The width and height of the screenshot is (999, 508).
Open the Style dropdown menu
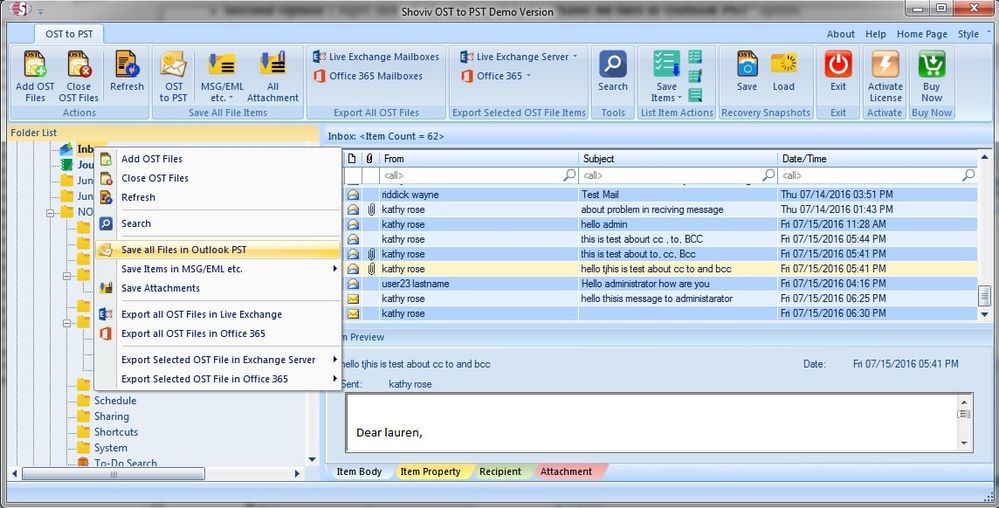pos(972,34)
